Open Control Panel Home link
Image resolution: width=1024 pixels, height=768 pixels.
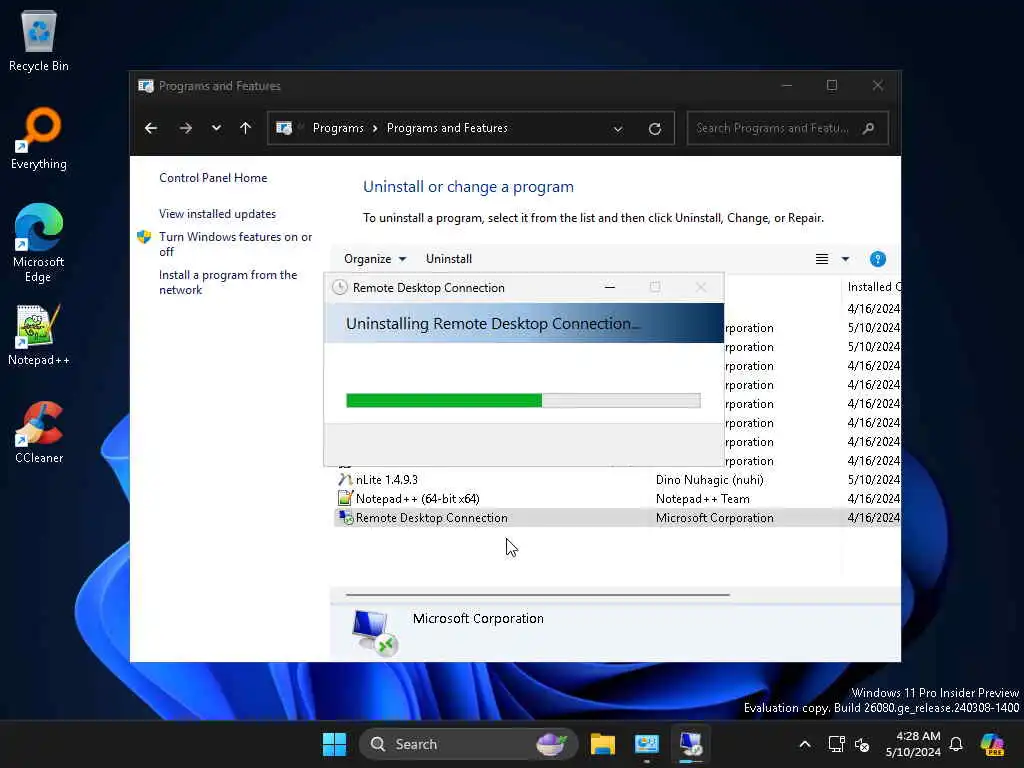213,178
